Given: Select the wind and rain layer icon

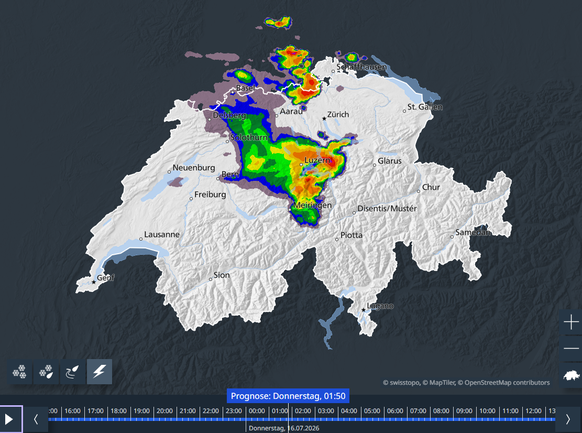Looking at the screenshot, I should 73,371.
